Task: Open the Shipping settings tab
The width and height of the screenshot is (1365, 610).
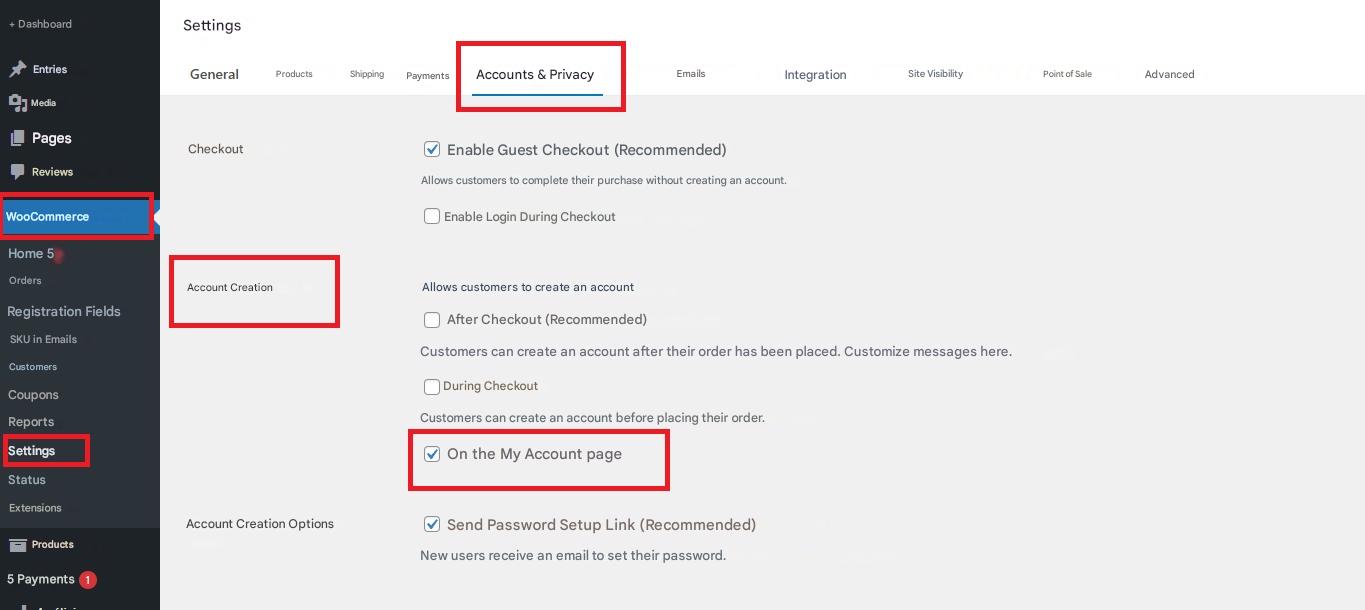Action: [367, 74]
